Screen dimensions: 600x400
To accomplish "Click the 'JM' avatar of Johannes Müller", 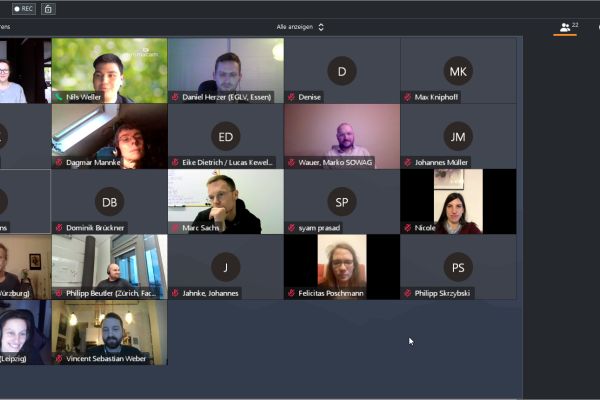I will (457, 136).
